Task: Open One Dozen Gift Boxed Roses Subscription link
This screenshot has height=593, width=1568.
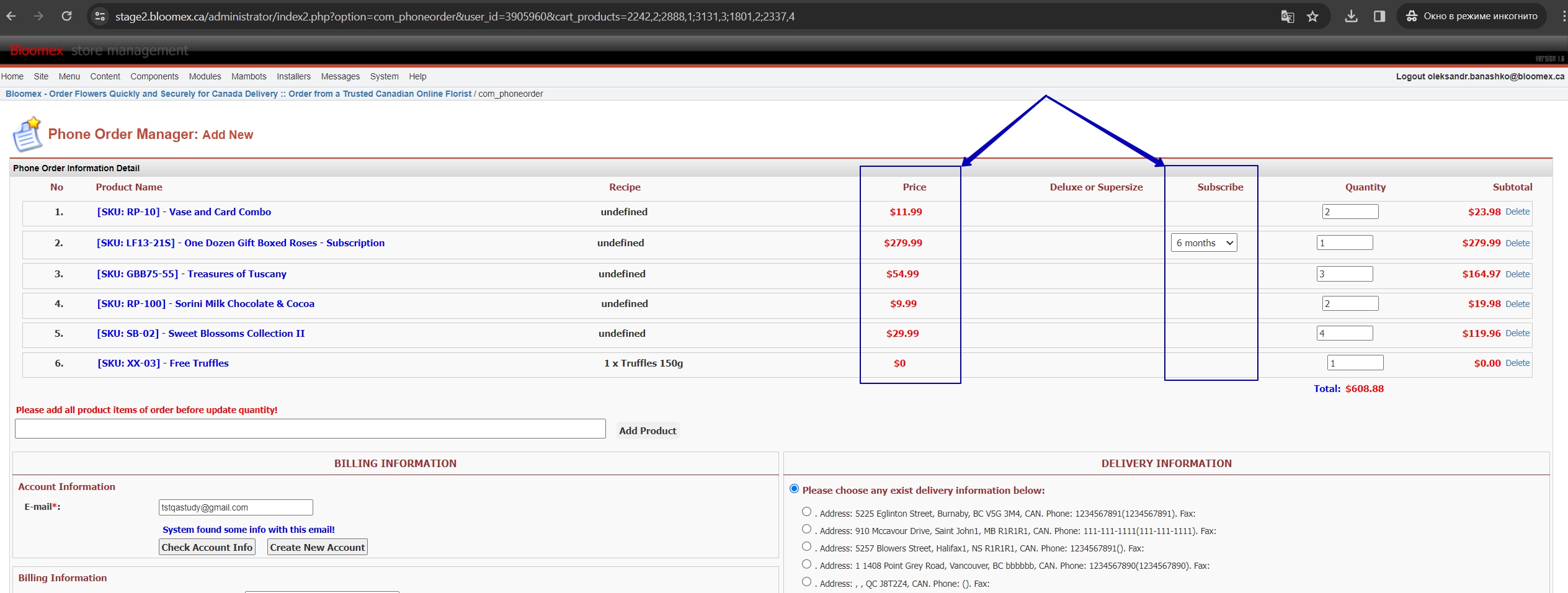Action: click(x=241, y=243)
